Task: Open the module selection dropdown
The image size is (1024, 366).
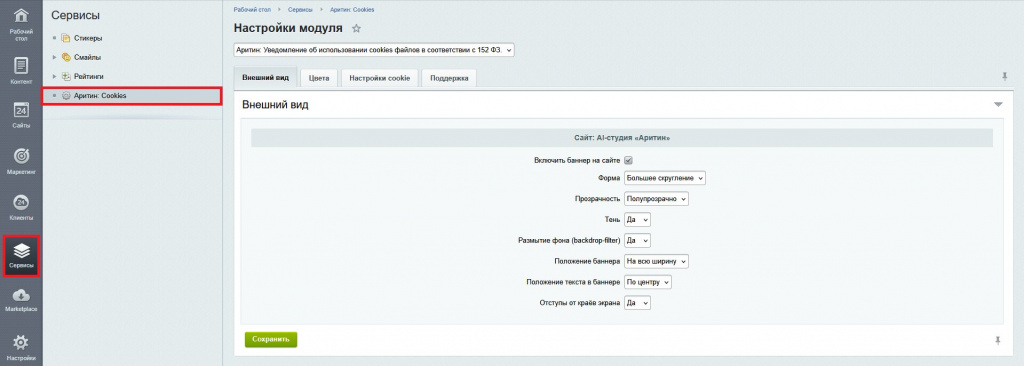Action: click(374, 50)
